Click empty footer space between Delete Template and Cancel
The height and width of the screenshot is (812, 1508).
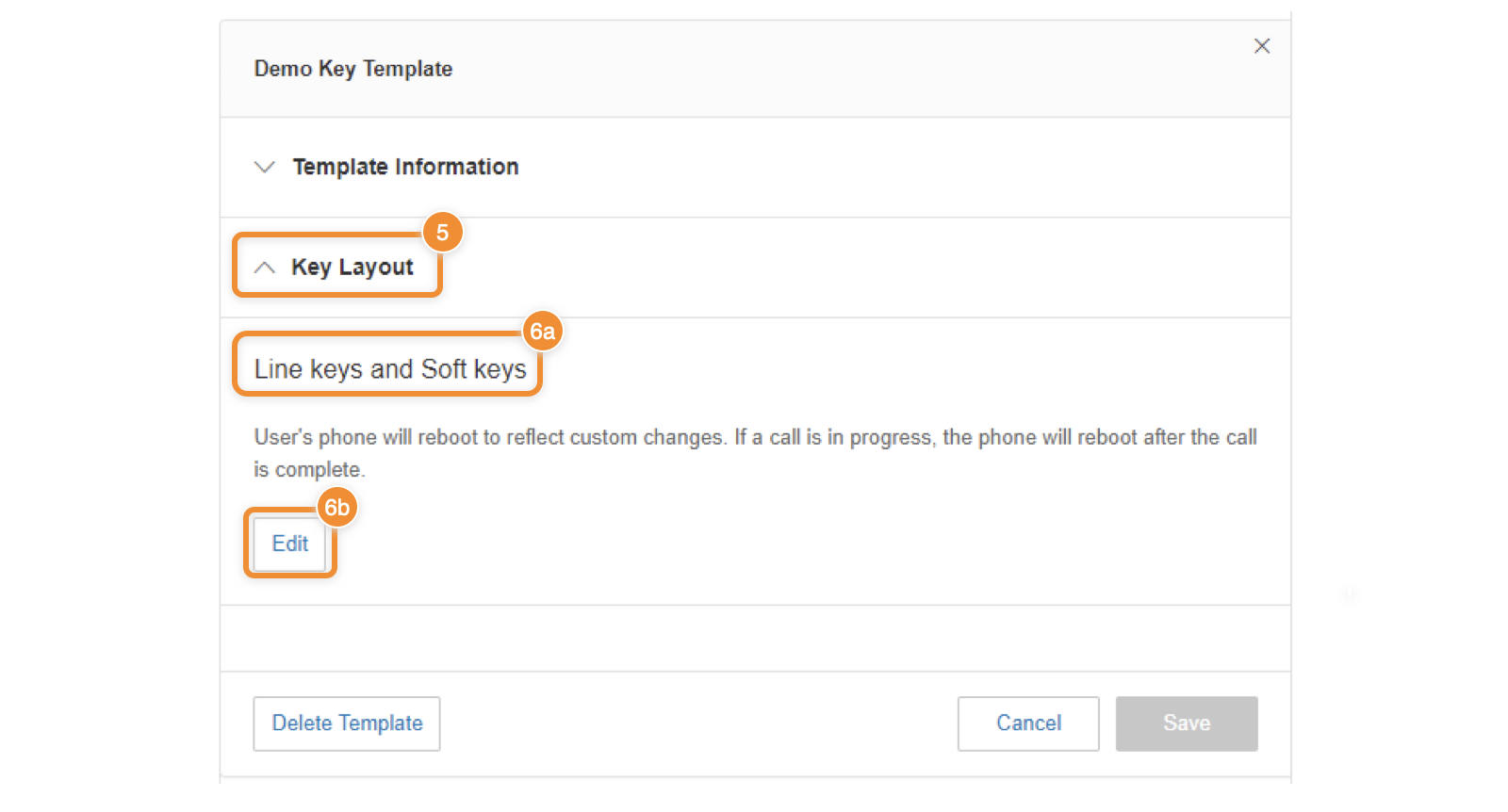point(697,723)
